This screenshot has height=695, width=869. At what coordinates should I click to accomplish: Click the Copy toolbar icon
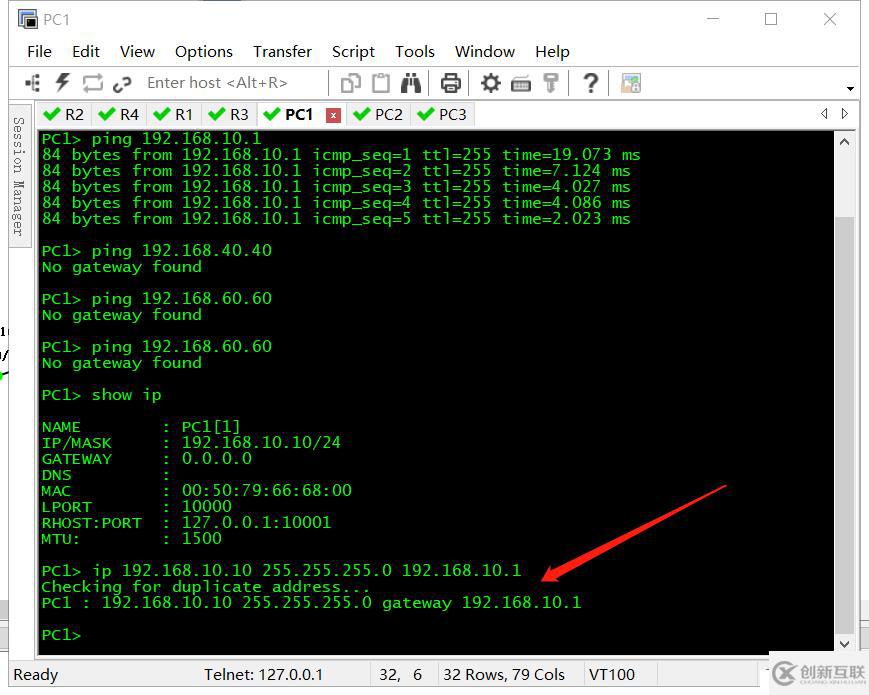350,83
